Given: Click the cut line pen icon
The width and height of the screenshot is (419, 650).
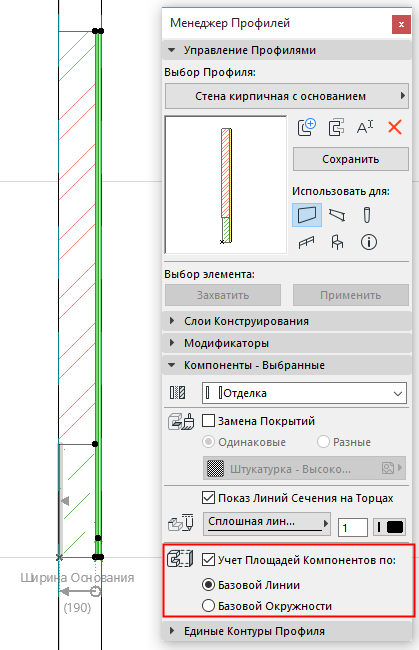Looking at the screenshot, I should 181,523.
